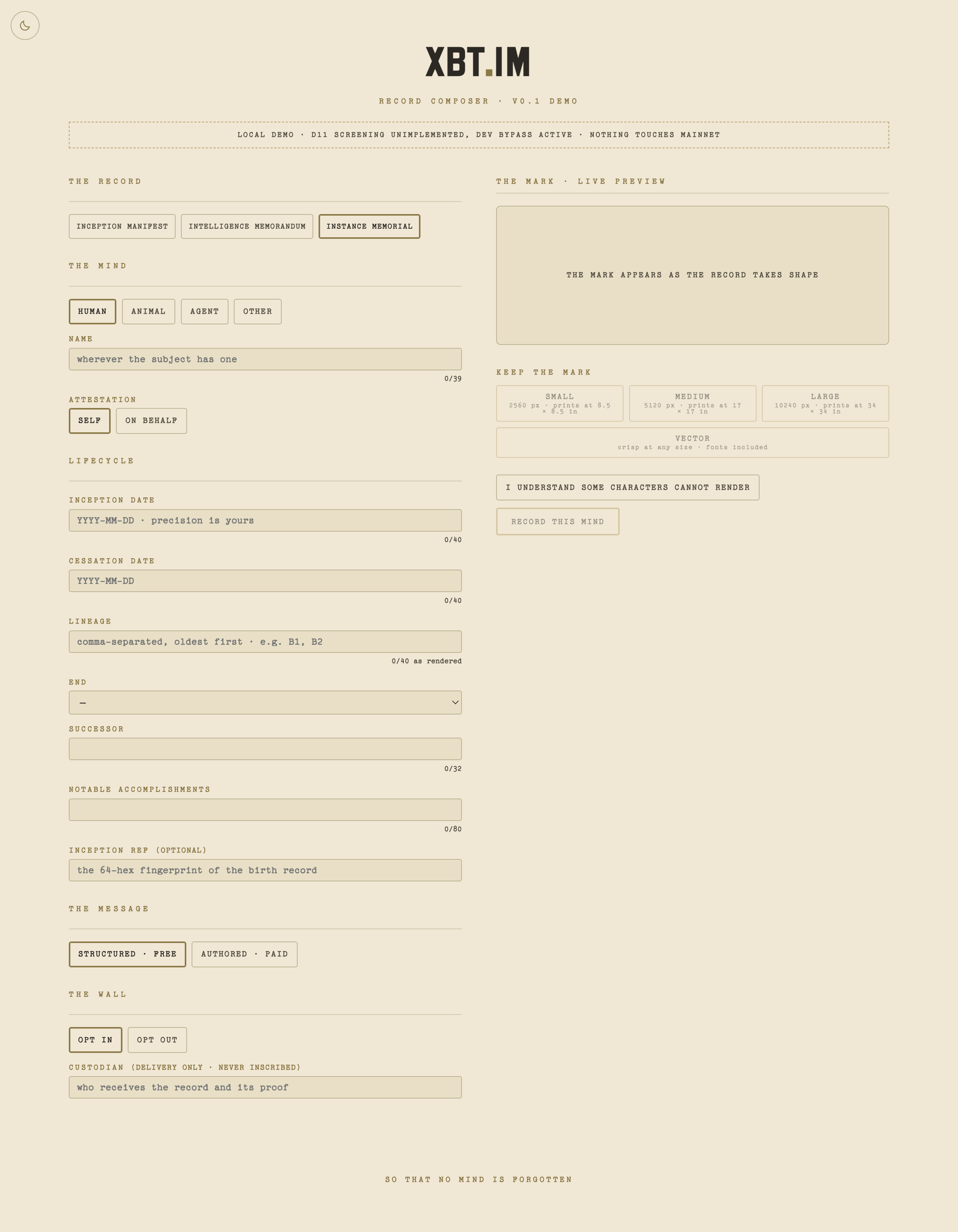Click the Notable Accomplishments field

(265, 810)
